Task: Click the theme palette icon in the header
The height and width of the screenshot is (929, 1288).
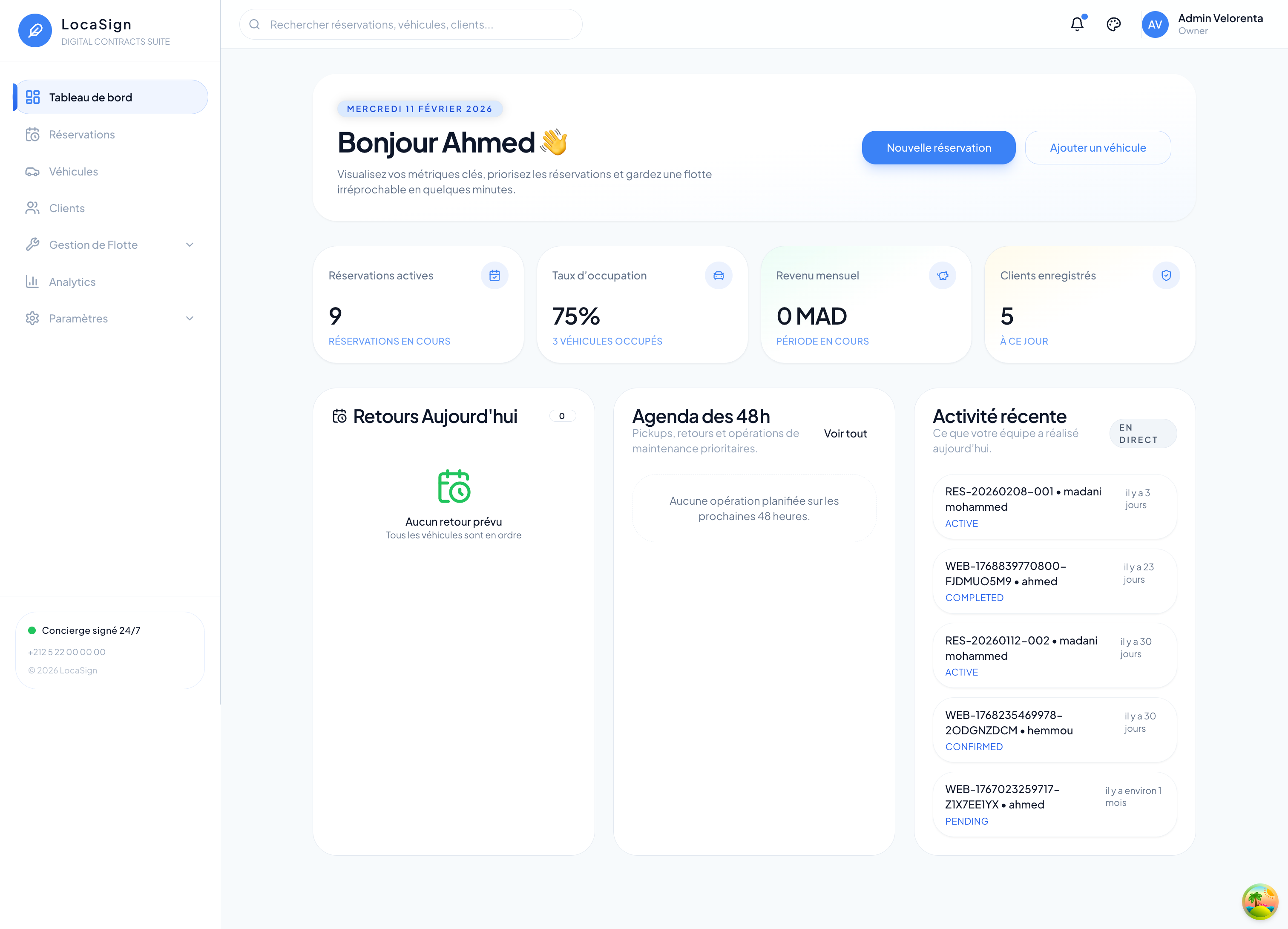Action: pyautogui.click(x=1114, y=24)
